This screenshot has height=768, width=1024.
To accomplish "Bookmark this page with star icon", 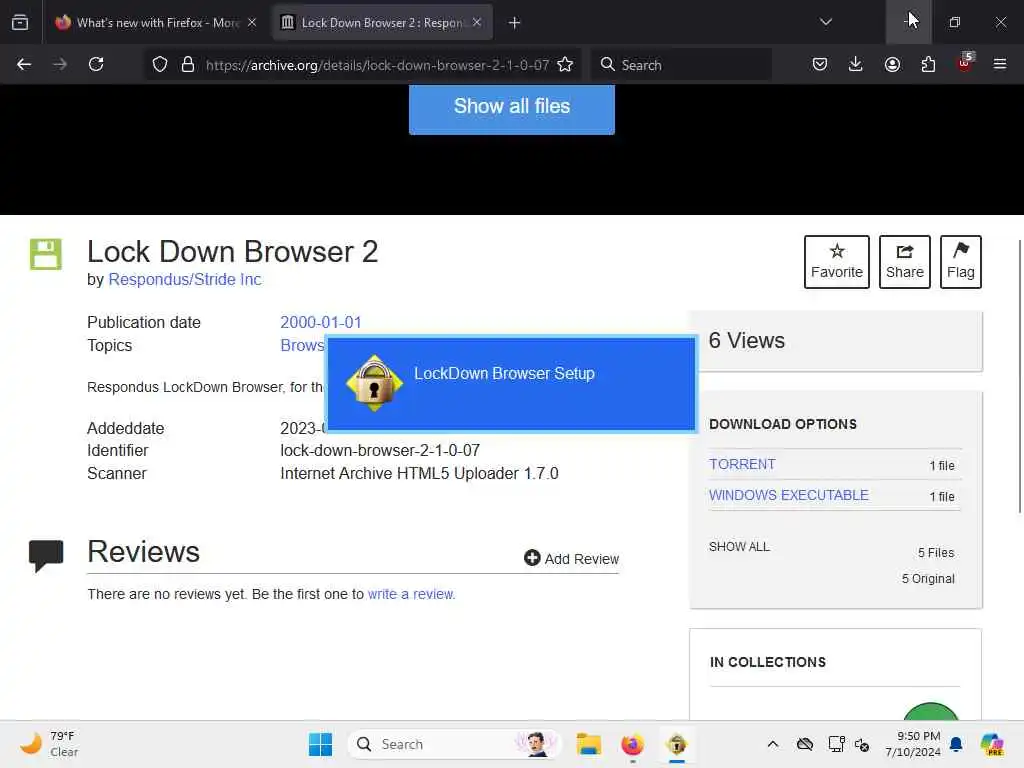I will pos(566,64).
